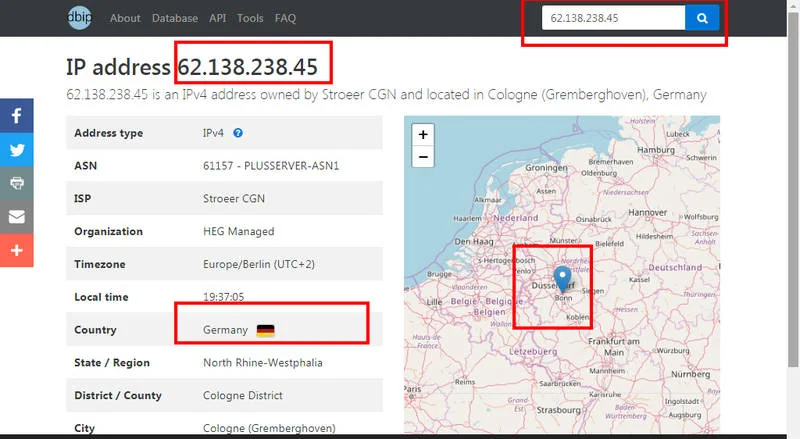
Task: Open the Database menu item
Action: (x=175, y=18)
